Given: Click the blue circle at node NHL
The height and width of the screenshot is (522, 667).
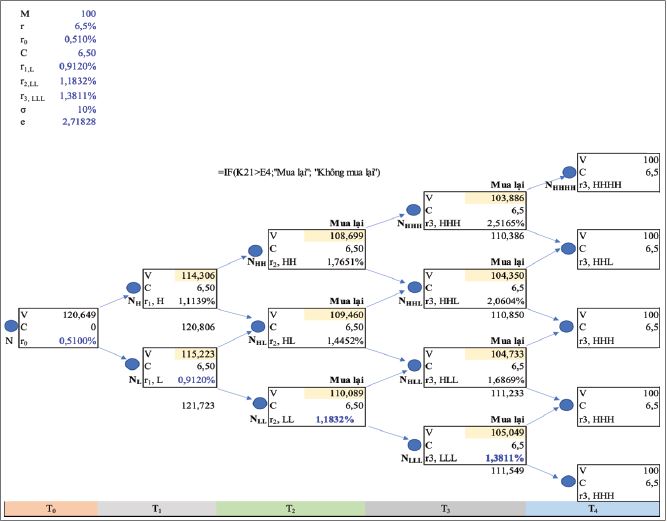Looking at the screenshot, I should point(255,327).
